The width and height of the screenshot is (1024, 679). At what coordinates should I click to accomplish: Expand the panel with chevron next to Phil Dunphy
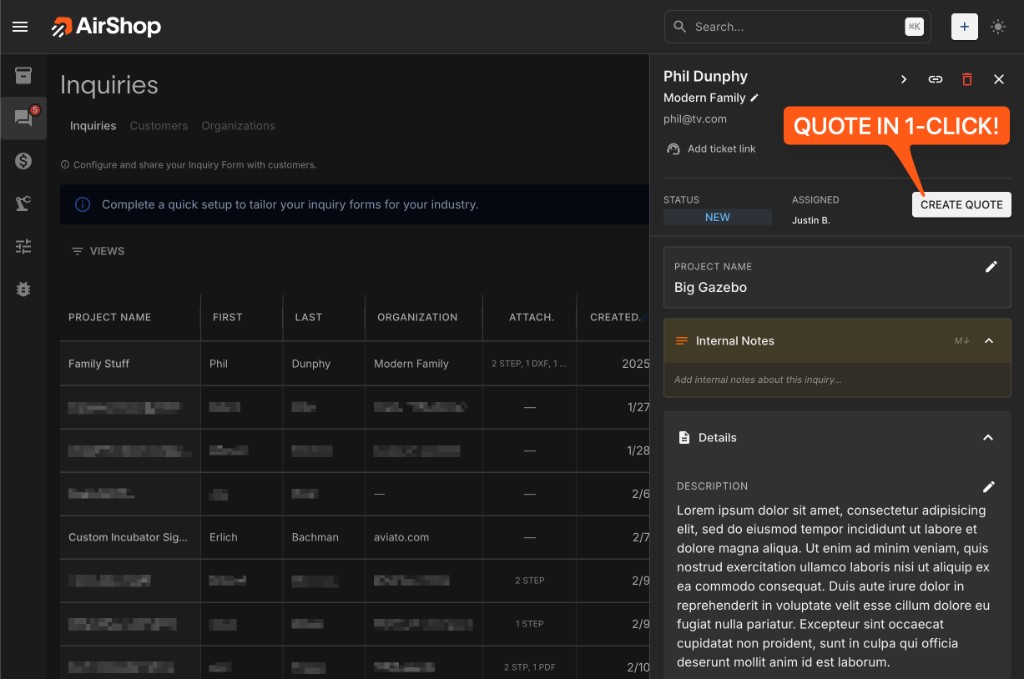[903, 78]
